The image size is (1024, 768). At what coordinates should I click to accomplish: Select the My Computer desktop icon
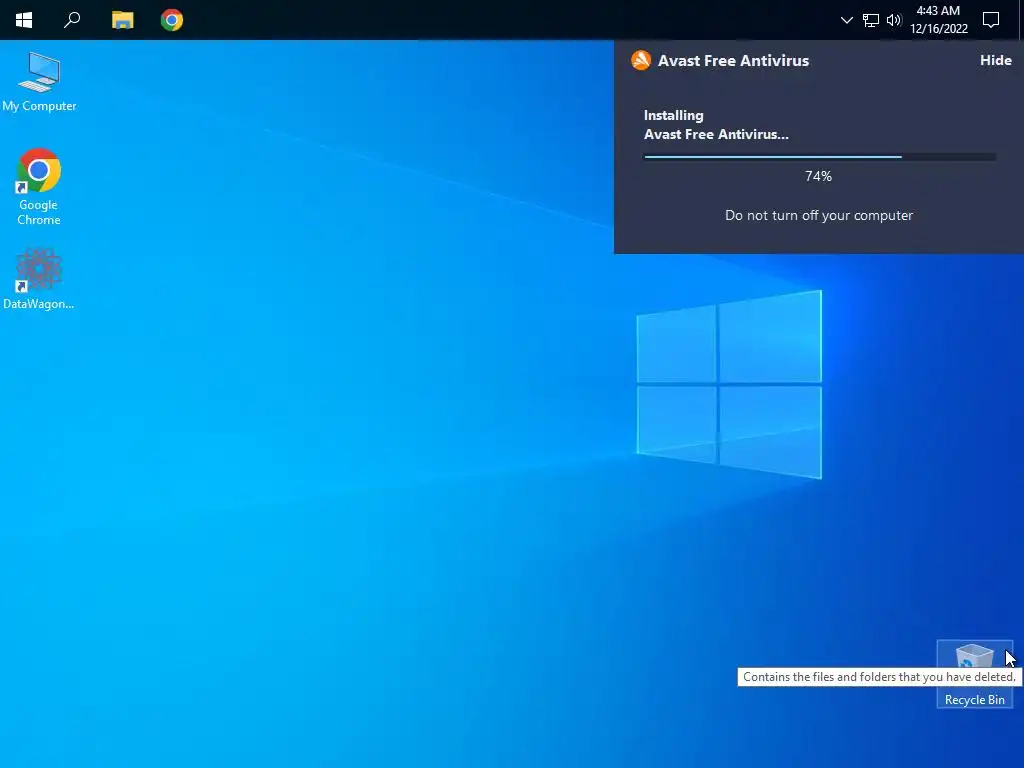click(39, 82)
